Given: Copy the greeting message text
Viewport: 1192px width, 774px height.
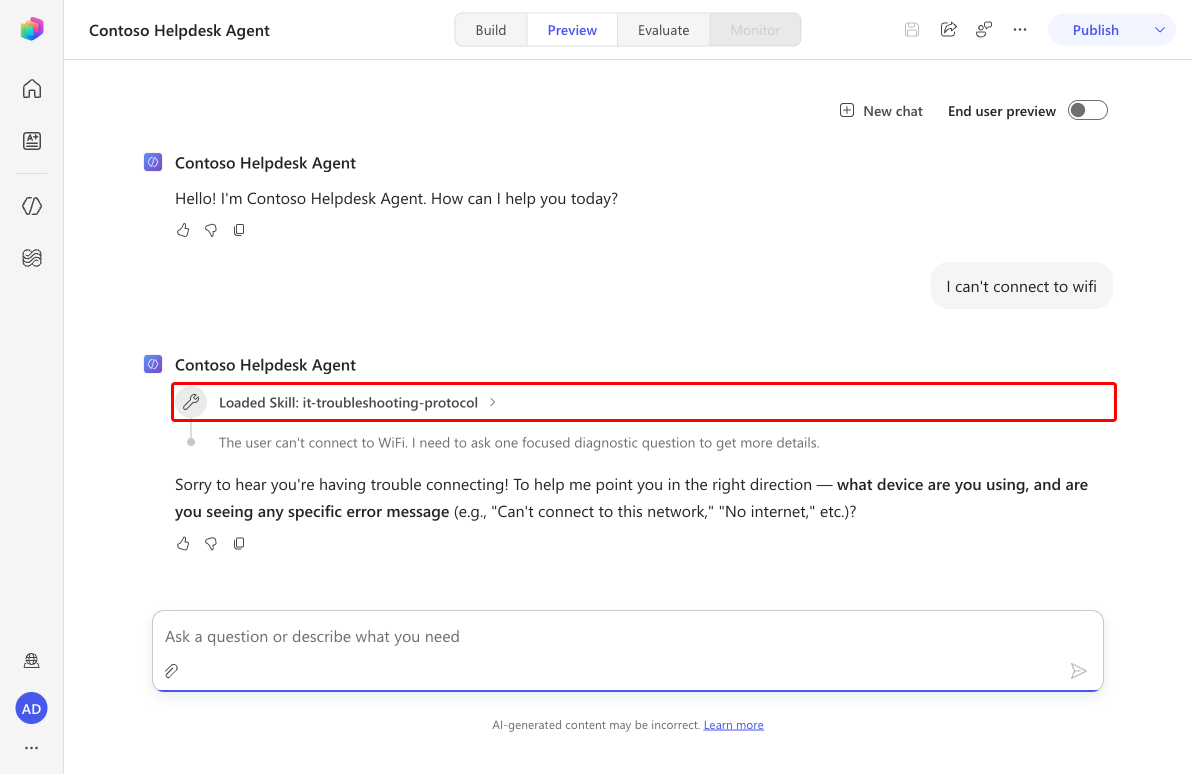Looking at the screenshot, I should pos(239,230).
